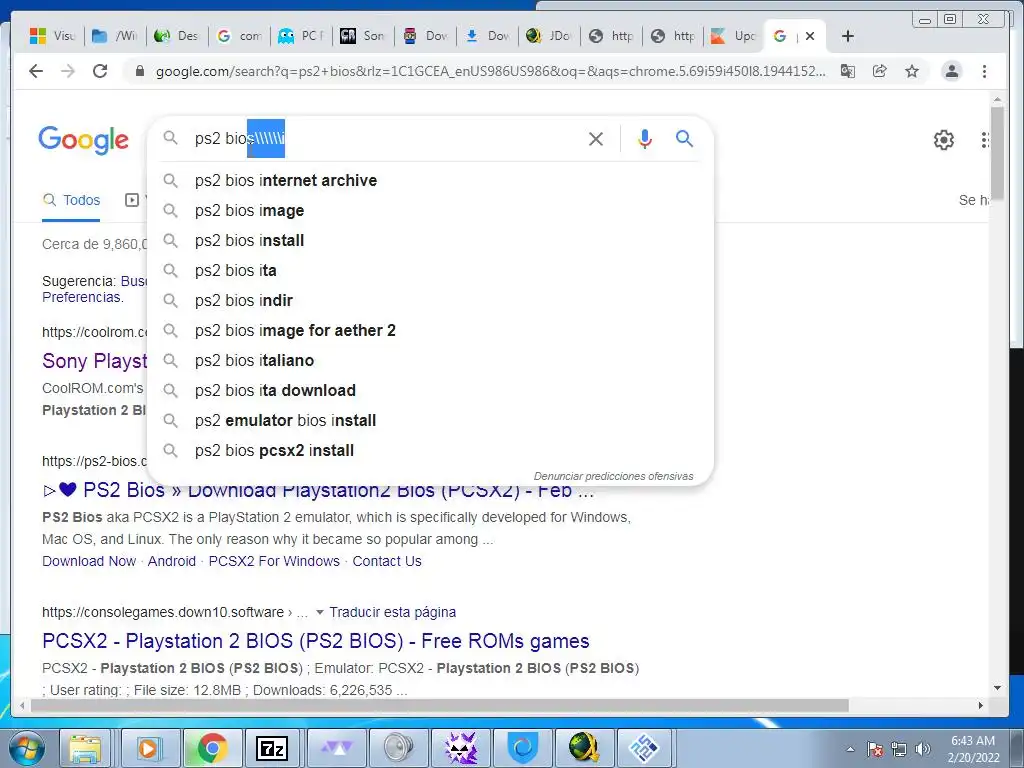Switch to the Son tab
The image size is (1024, 768).
point(363,36)
